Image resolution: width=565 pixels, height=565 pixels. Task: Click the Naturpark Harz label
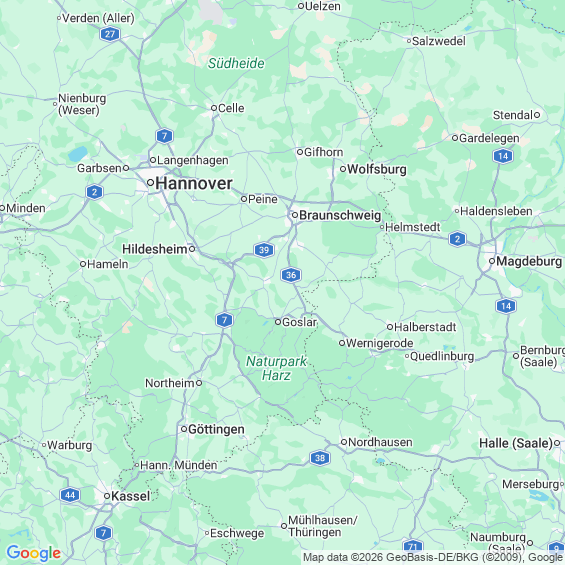(276, 368)
